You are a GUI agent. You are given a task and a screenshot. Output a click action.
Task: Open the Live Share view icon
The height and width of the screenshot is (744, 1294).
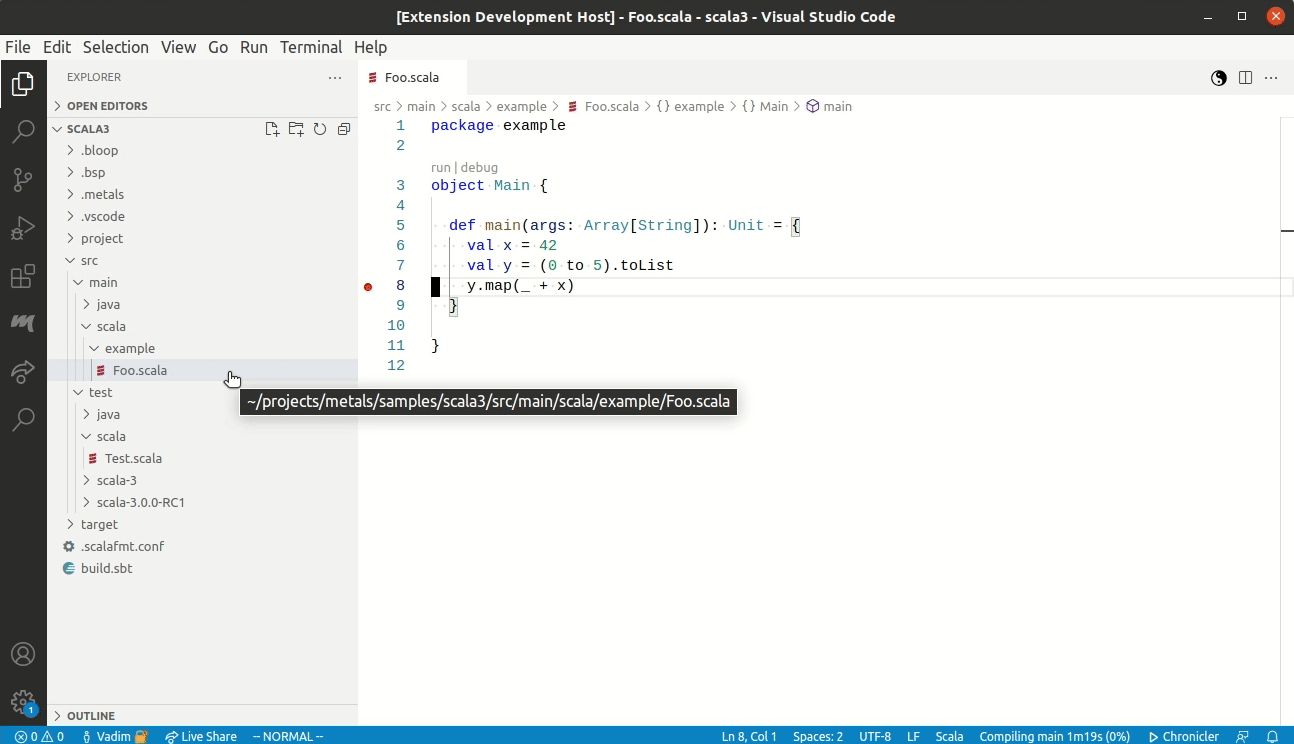(23, 372)
